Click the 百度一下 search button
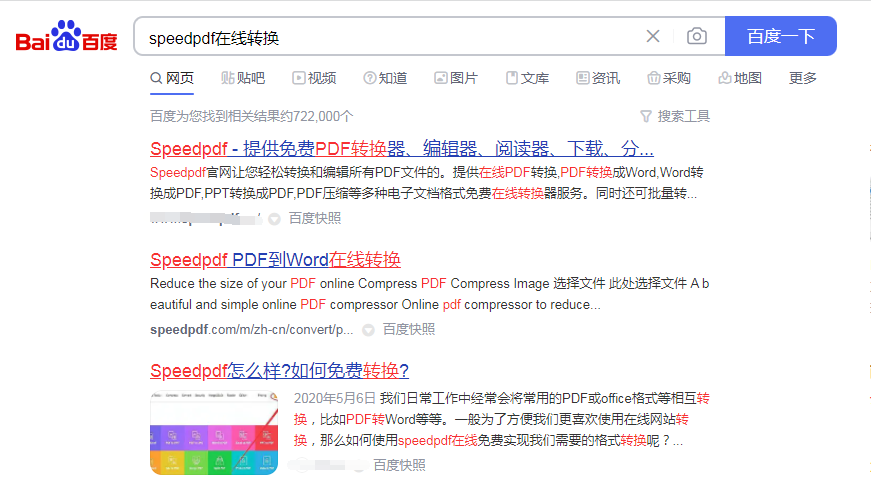 [x=780, y=36]
